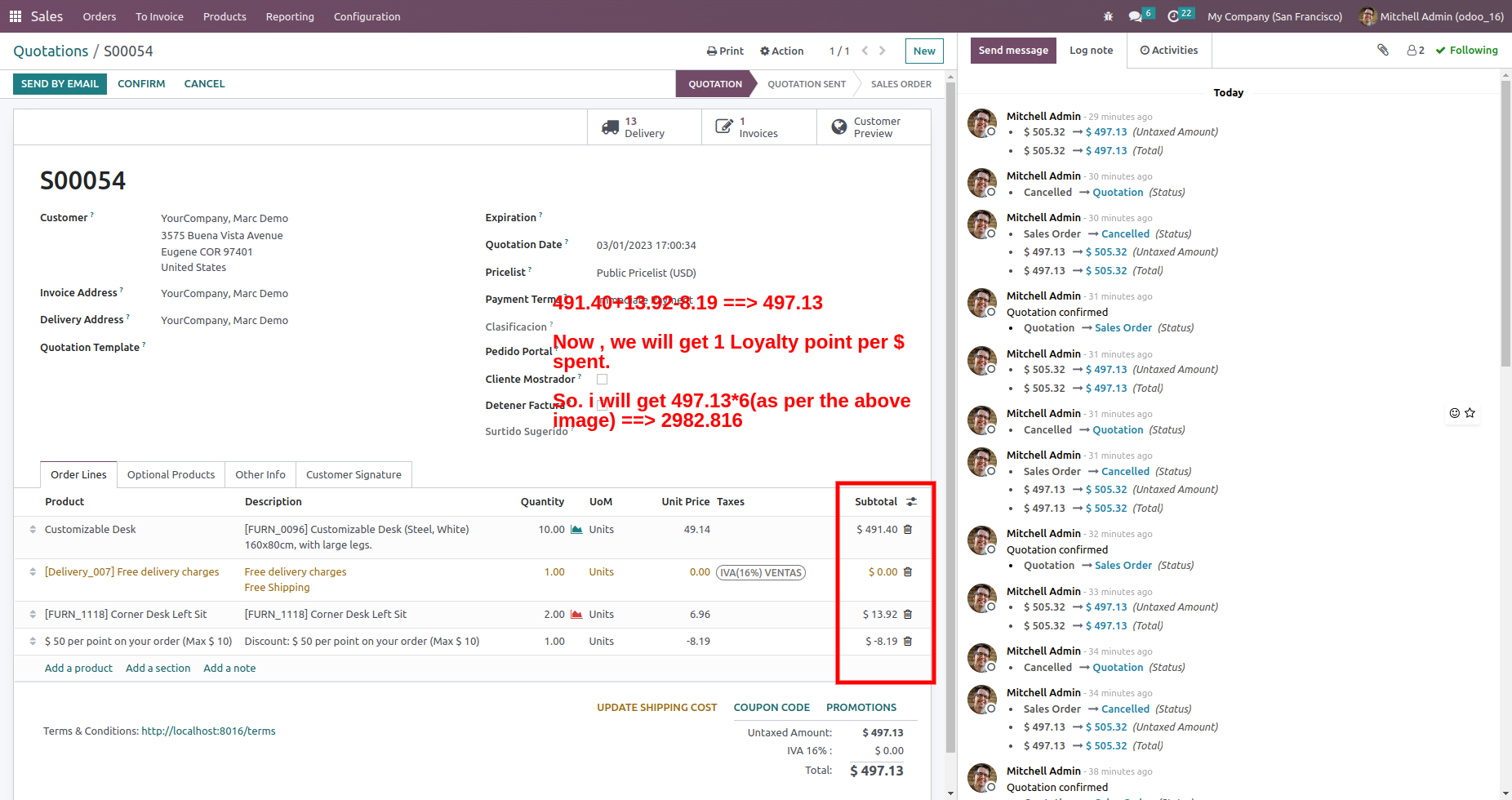Open the followers list showing 2

pos(1415,50)
